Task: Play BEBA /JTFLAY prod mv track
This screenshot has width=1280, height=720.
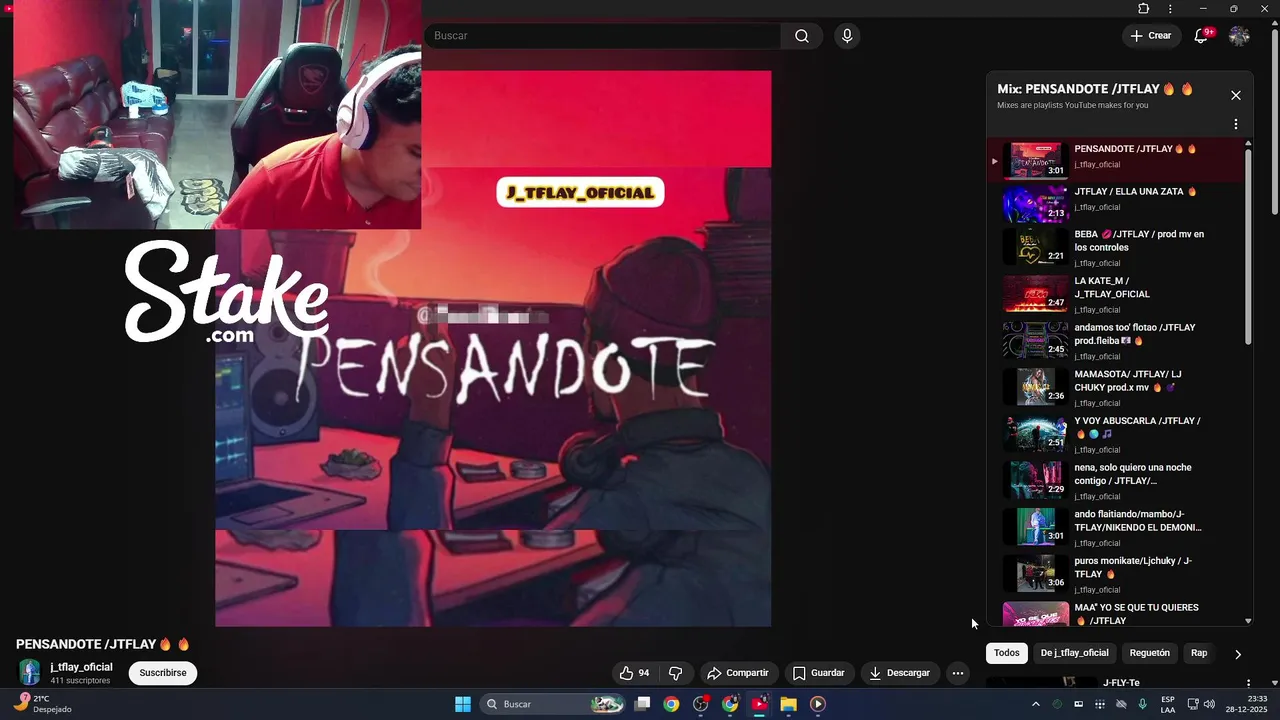Action: [1117, 248]
